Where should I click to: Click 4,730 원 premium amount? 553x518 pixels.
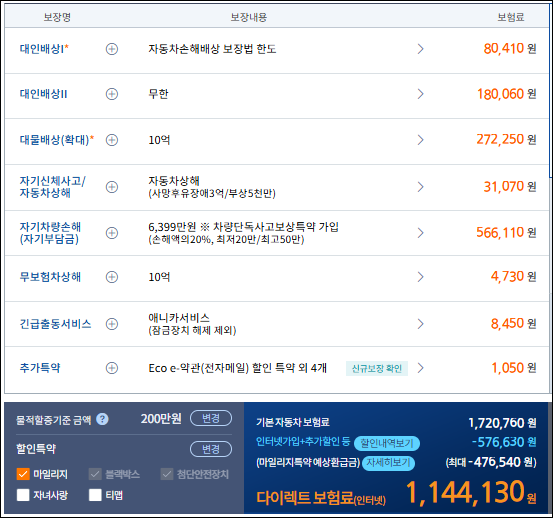pyautogui.click(x=514, y=277)
